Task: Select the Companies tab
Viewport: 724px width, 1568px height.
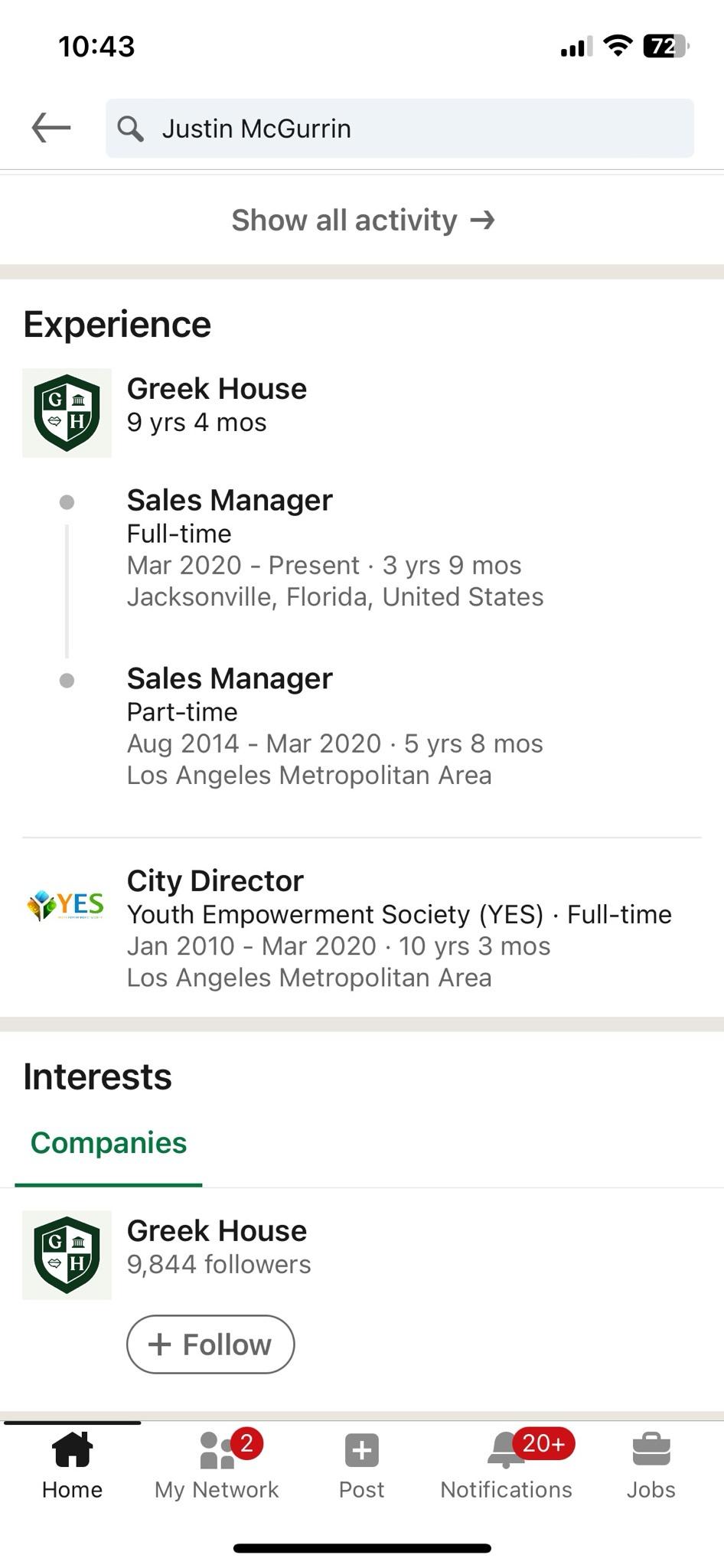Action: click(x=109, y=1143)
